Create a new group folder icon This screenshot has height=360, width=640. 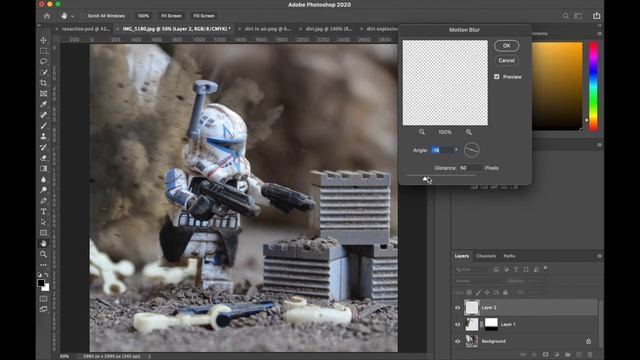point(568,355)
